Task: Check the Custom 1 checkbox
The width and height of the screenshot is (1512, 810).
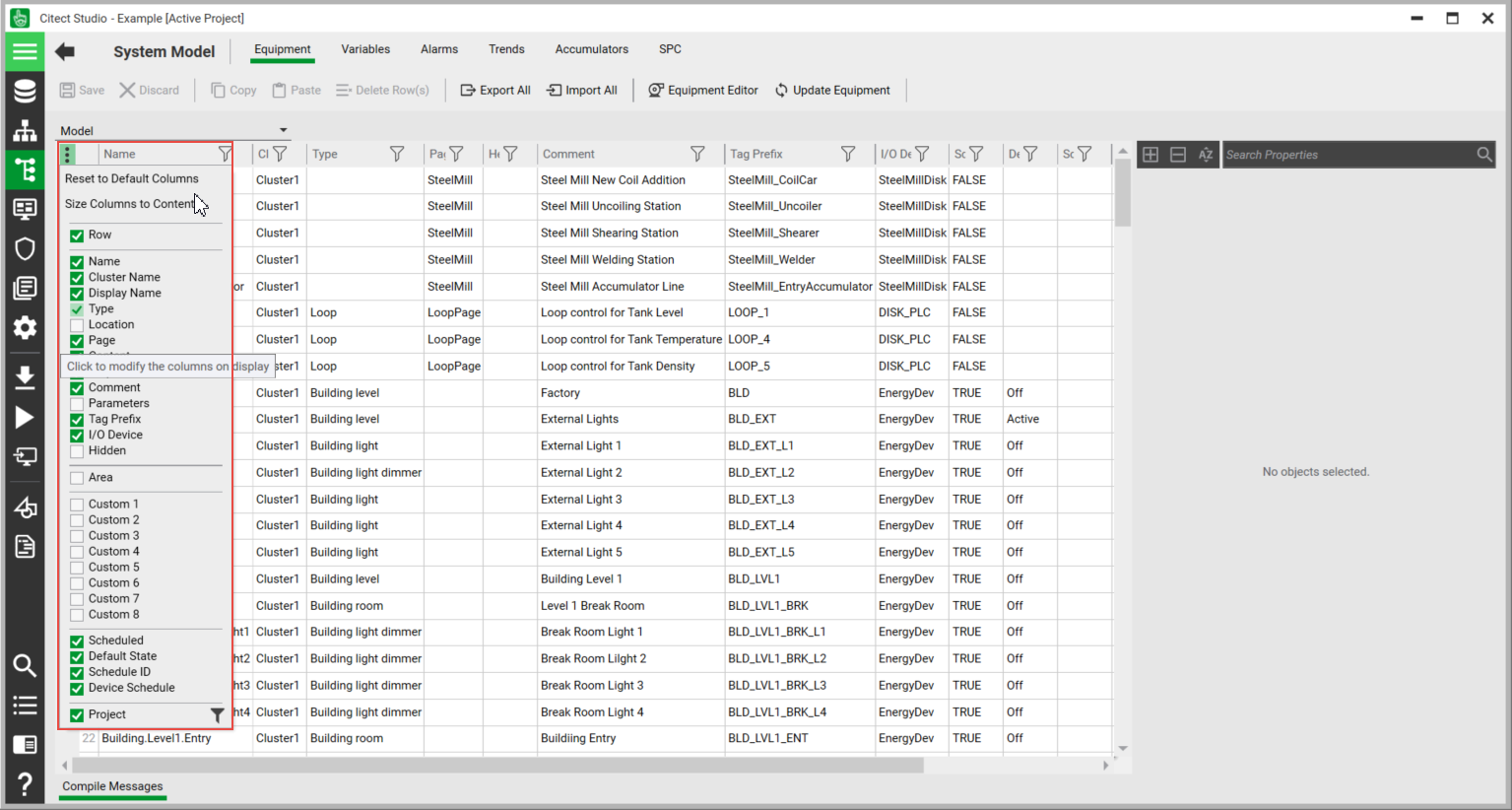Action: (77, 504)
